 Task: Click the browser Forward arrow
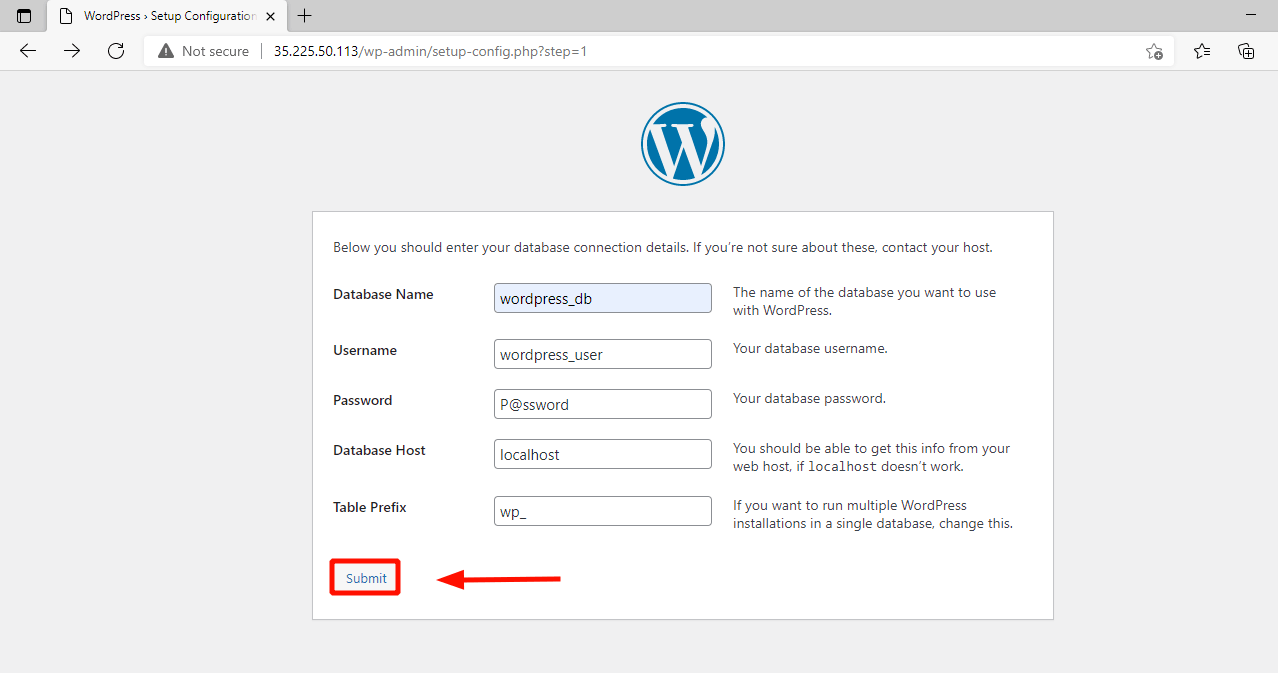[72, 51]
